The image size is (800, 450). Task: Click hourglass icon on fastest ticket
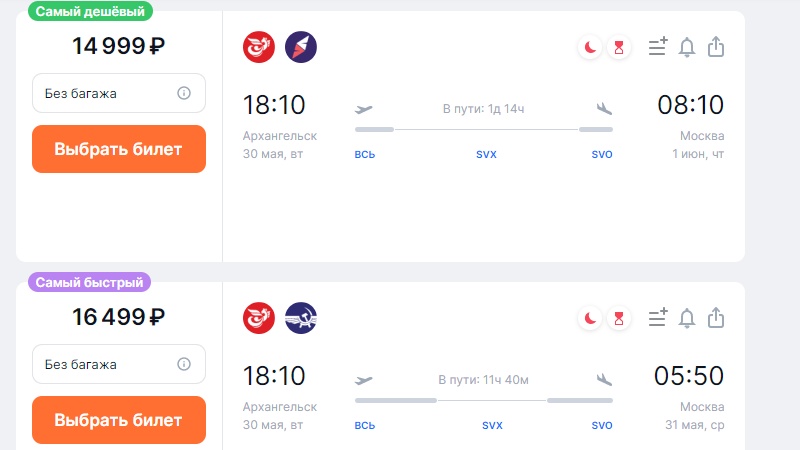click(x=619, y=318)
